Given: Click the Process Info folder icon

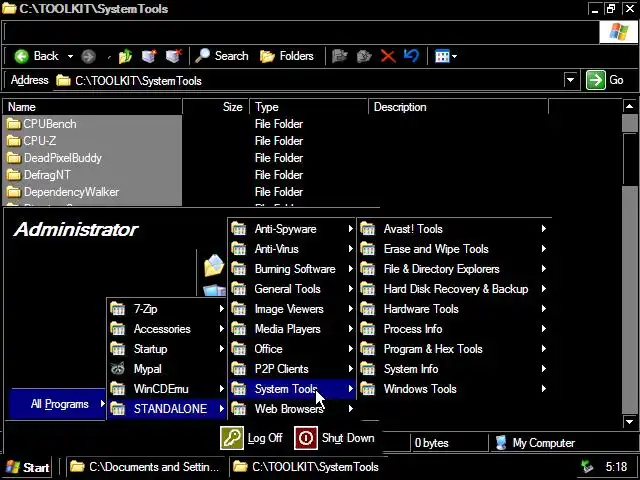Looking at the screenshot, I should 368,329.
